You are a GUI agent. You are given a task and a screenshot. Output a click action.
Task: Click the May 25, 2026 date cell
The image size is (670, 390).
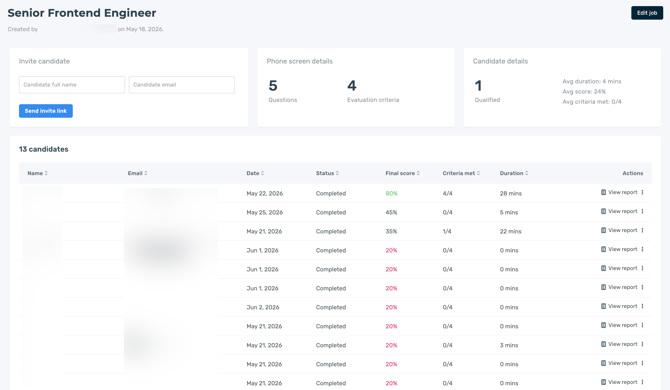264,212
